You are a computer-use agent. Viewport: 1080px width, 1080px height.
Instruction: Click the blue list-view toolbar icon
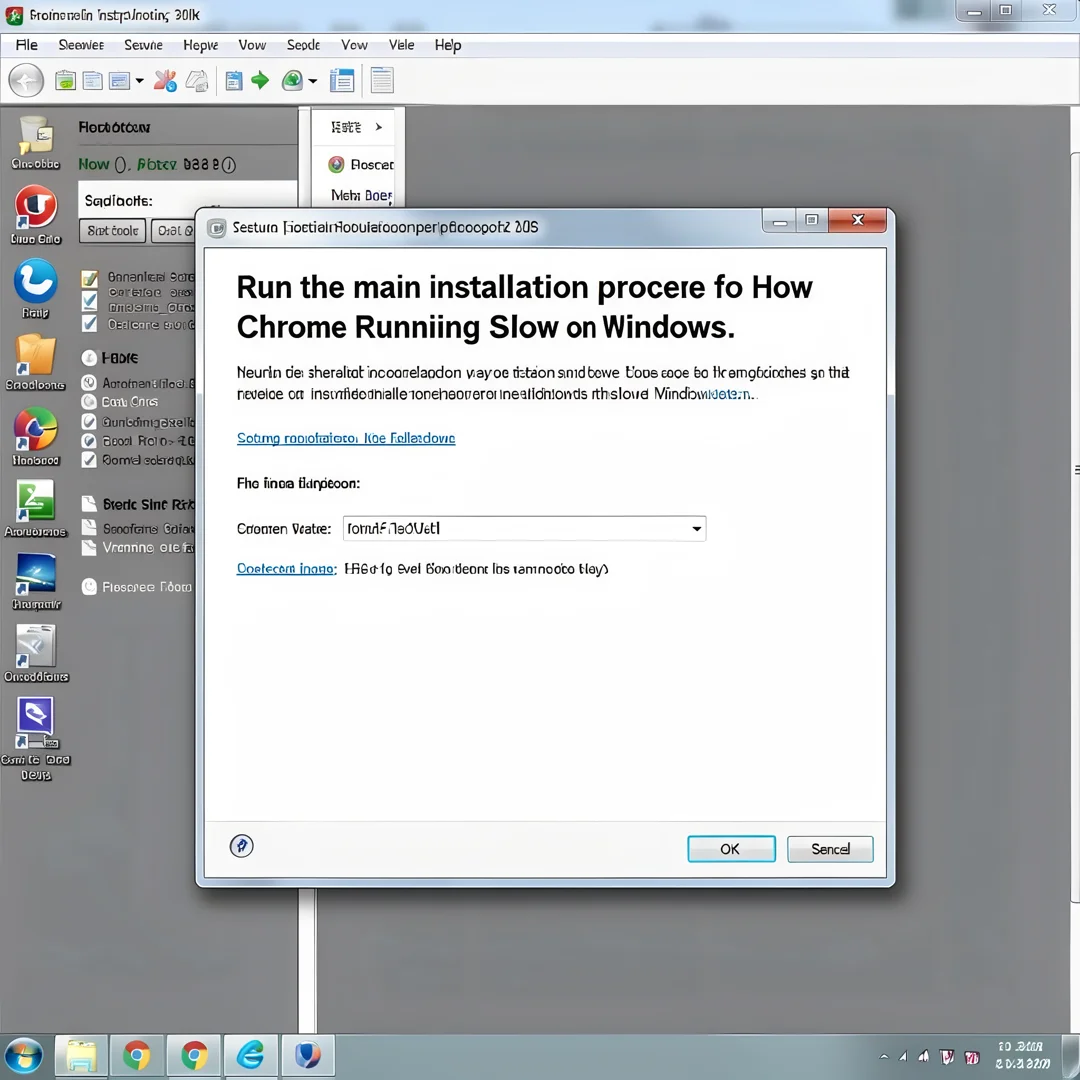(x=342, y=81)
